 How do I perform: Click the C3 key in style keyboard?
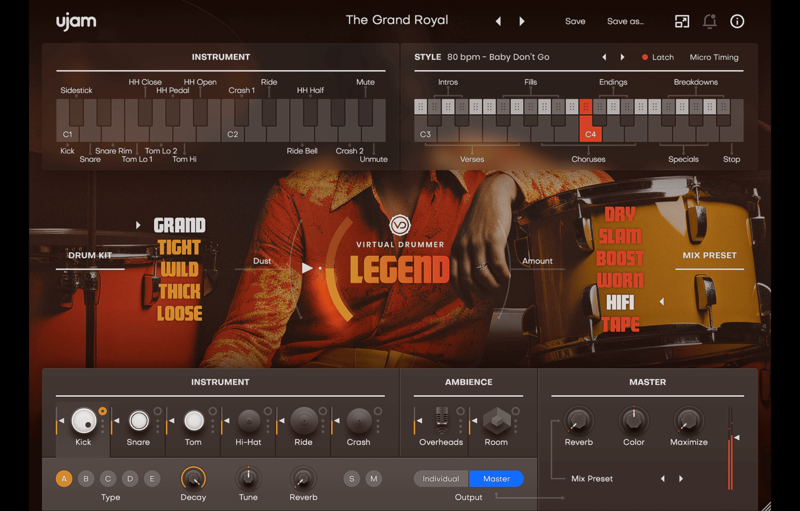(425, 134)
